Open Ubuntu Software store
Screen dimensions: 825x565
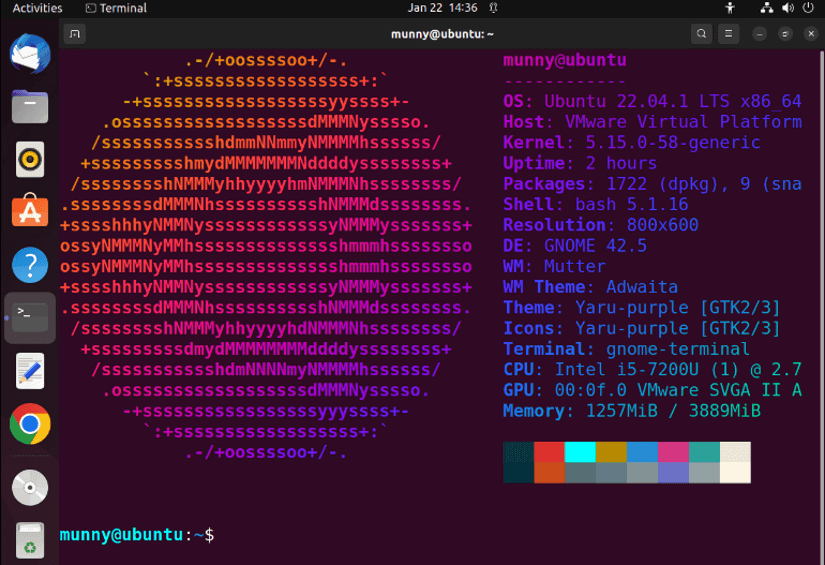click(x=30, y=210)
